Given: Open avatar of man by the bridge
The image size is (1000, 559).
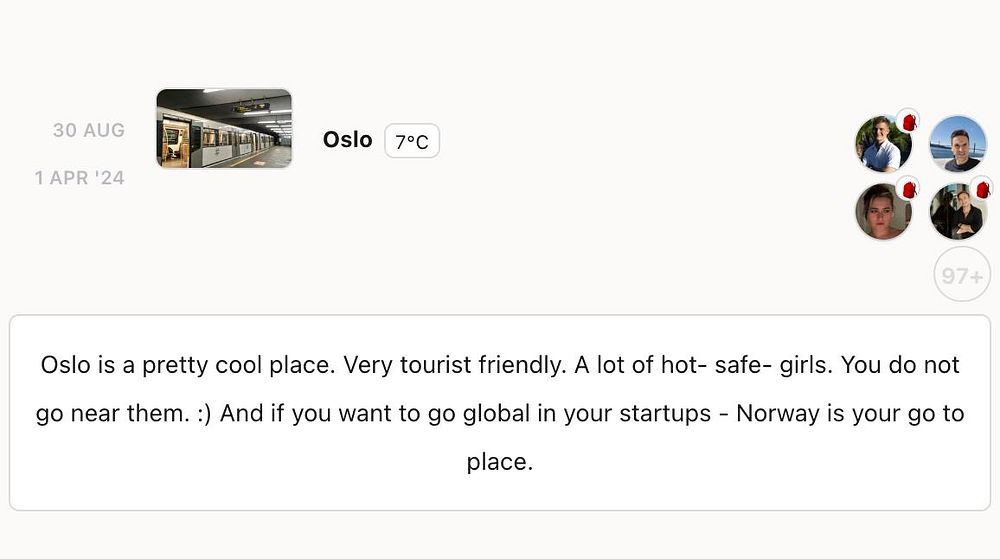Looking at the screenshot, I should click(957, 144).
